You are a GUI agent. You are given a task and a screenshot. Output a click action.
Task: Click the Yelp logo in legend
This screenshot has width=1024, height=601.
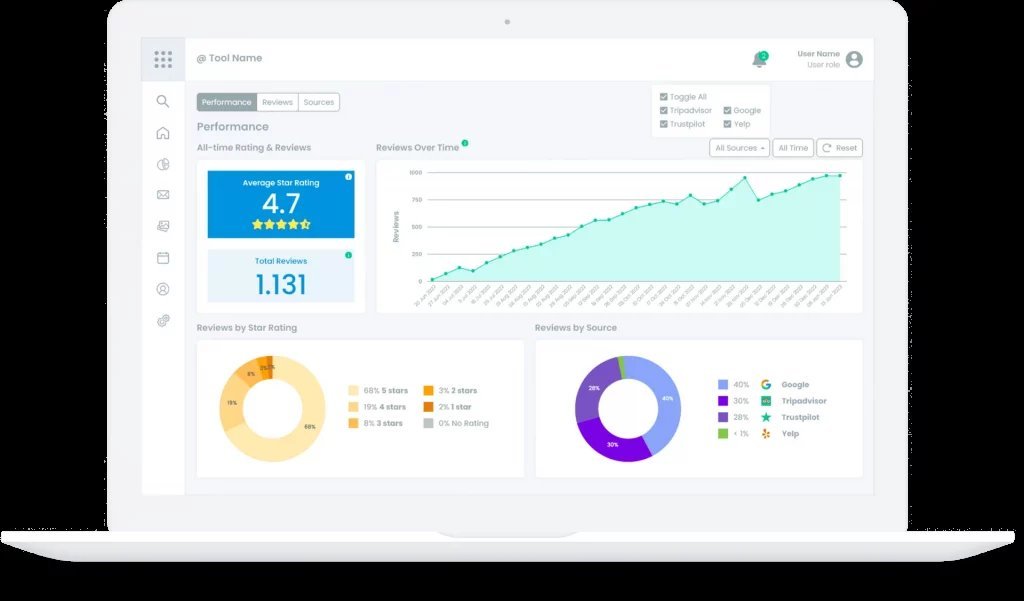(766, 433)
